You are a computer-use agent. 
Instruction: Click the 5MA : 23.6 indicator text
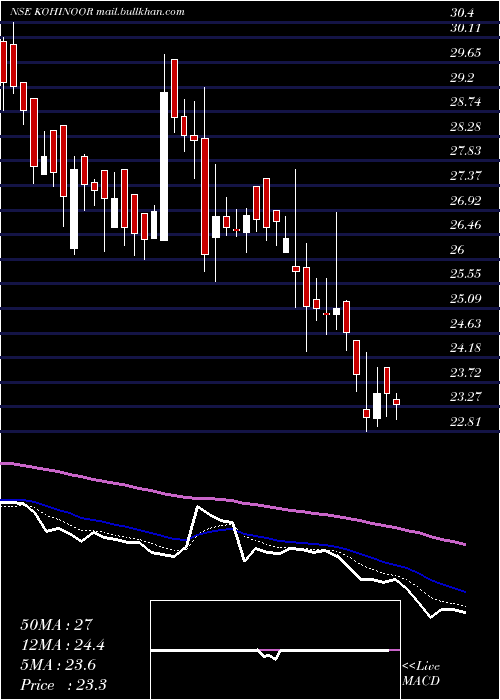click(58, 665)
